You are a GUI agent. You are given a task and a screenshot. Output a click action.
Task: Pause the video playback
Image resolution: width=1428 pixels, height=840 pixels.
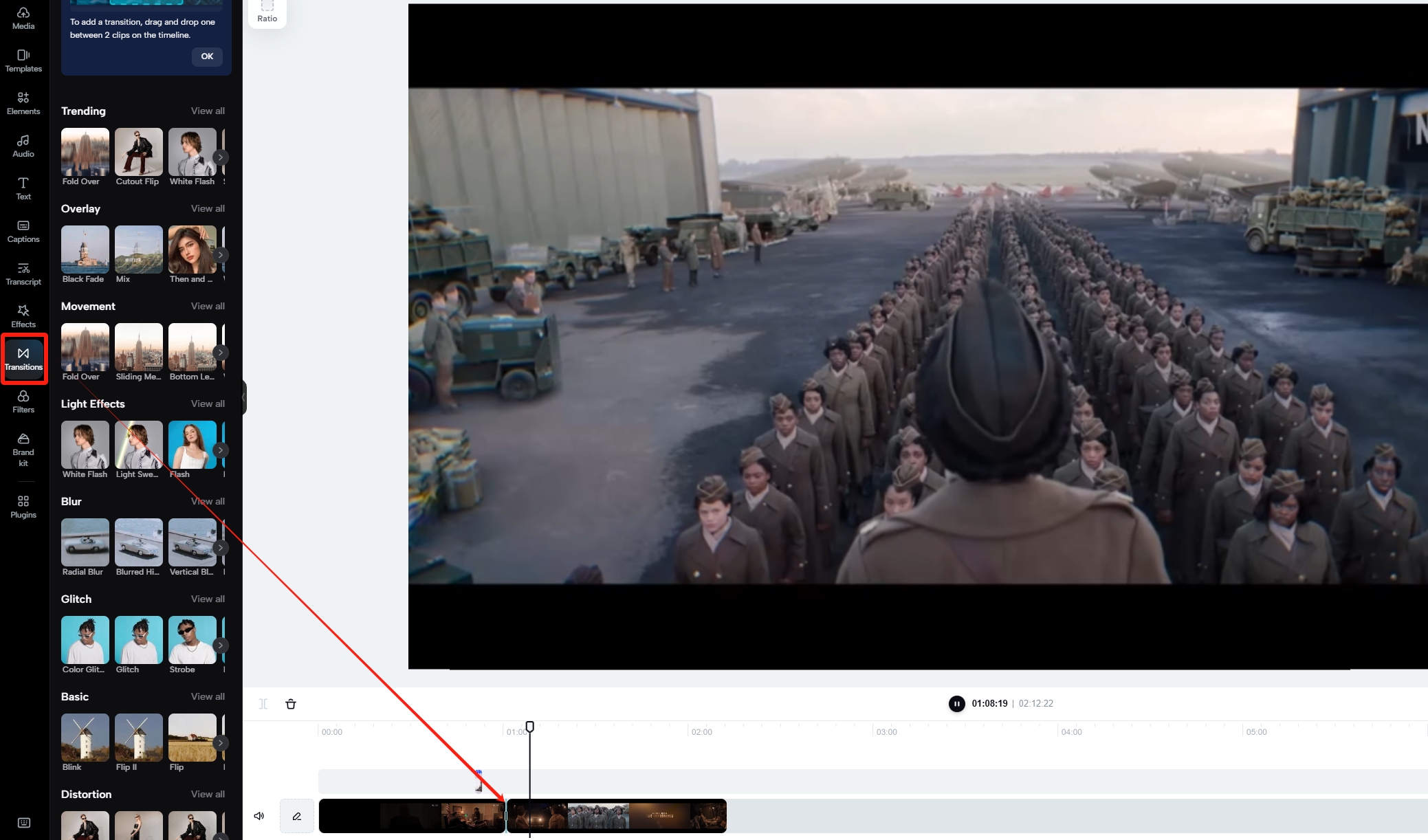[956, 703]
